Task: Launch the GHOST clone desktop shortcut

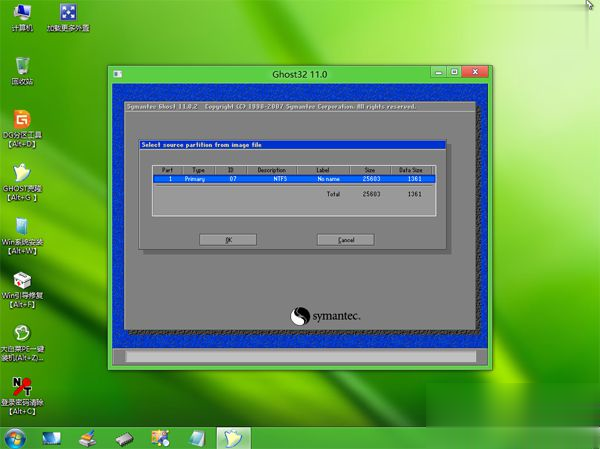Action: click(x=22, y=174)
